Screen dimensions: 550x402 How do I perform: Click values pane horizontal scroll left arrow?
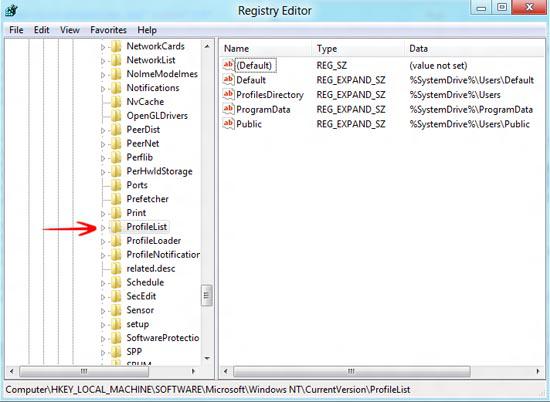pos(226,371)
